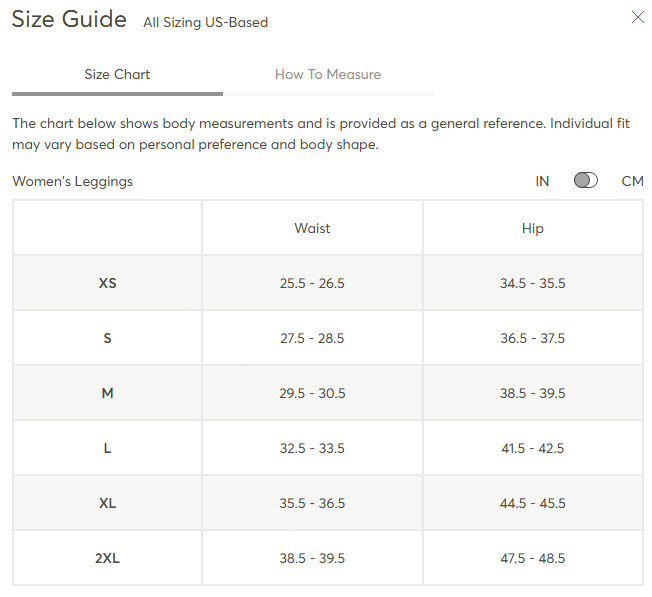Click the L waist value 32.5 - 33.5
This screenshot has width=652, height=597.
point(312,448)
